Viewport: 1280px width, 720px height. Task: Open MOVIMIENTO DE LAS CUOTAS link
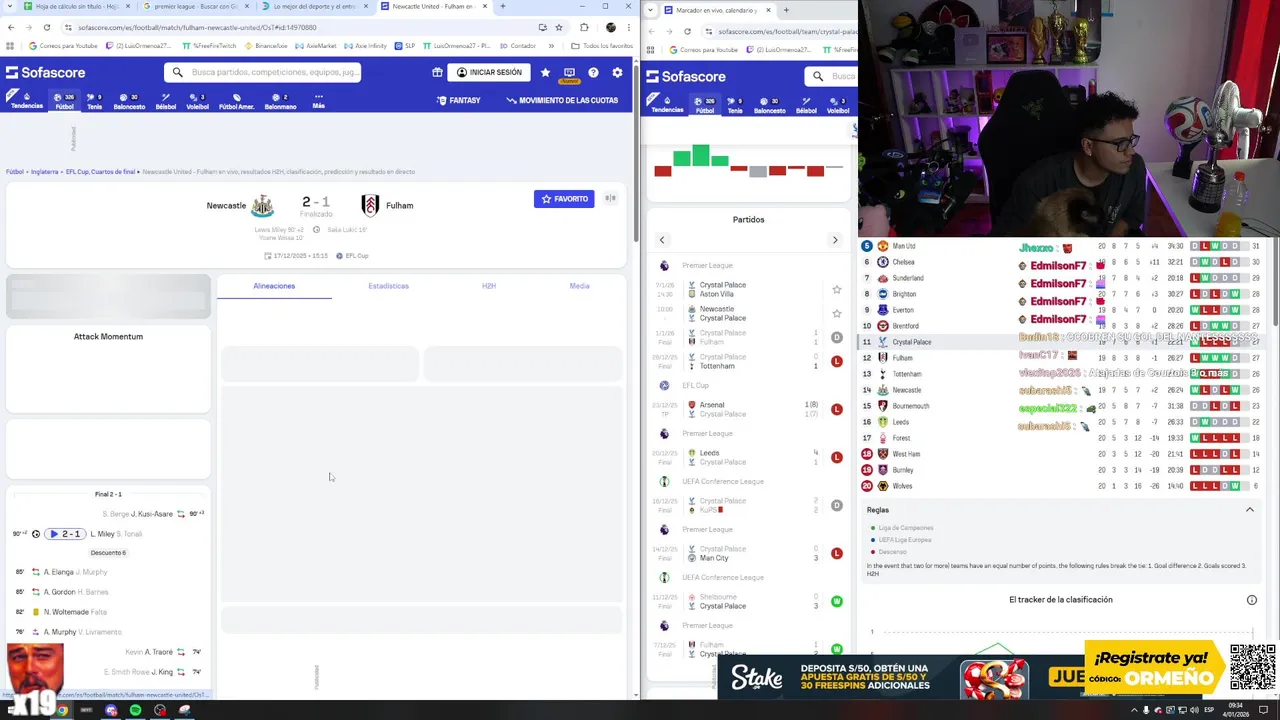[562, 100]
